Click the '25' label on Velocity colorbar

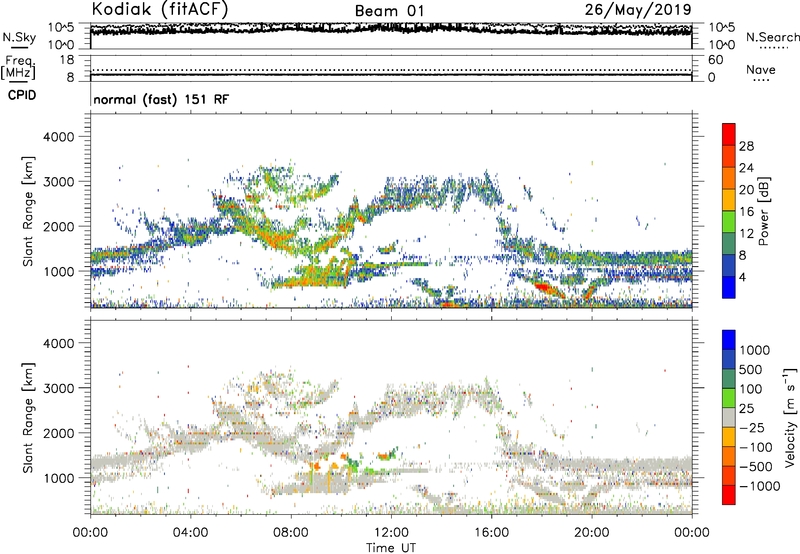pyautogui.click(x=746, y=409)
